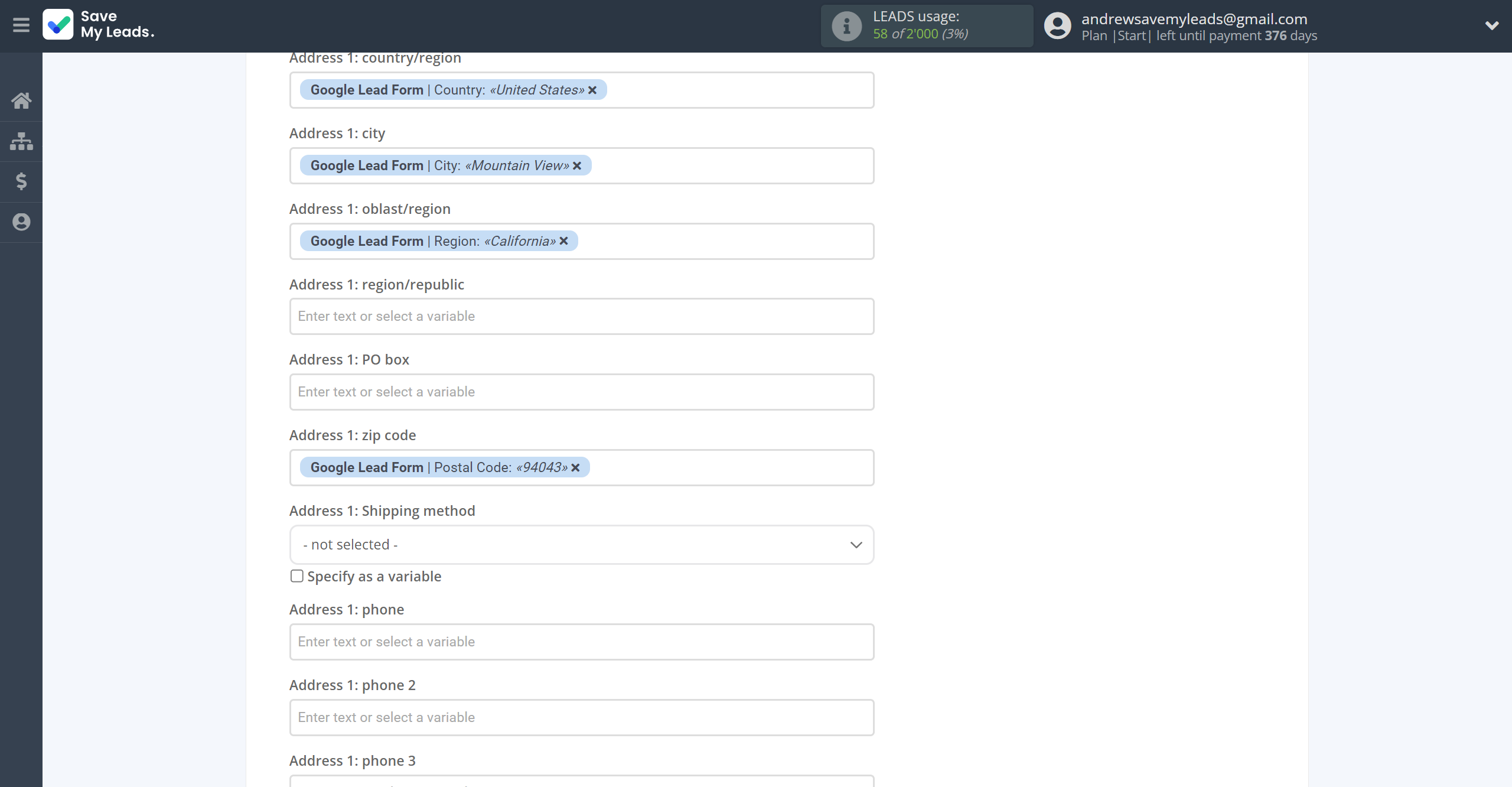1512x787 pixels.
Task: Open Shipping method dropdown
Action: coord(581,545)
